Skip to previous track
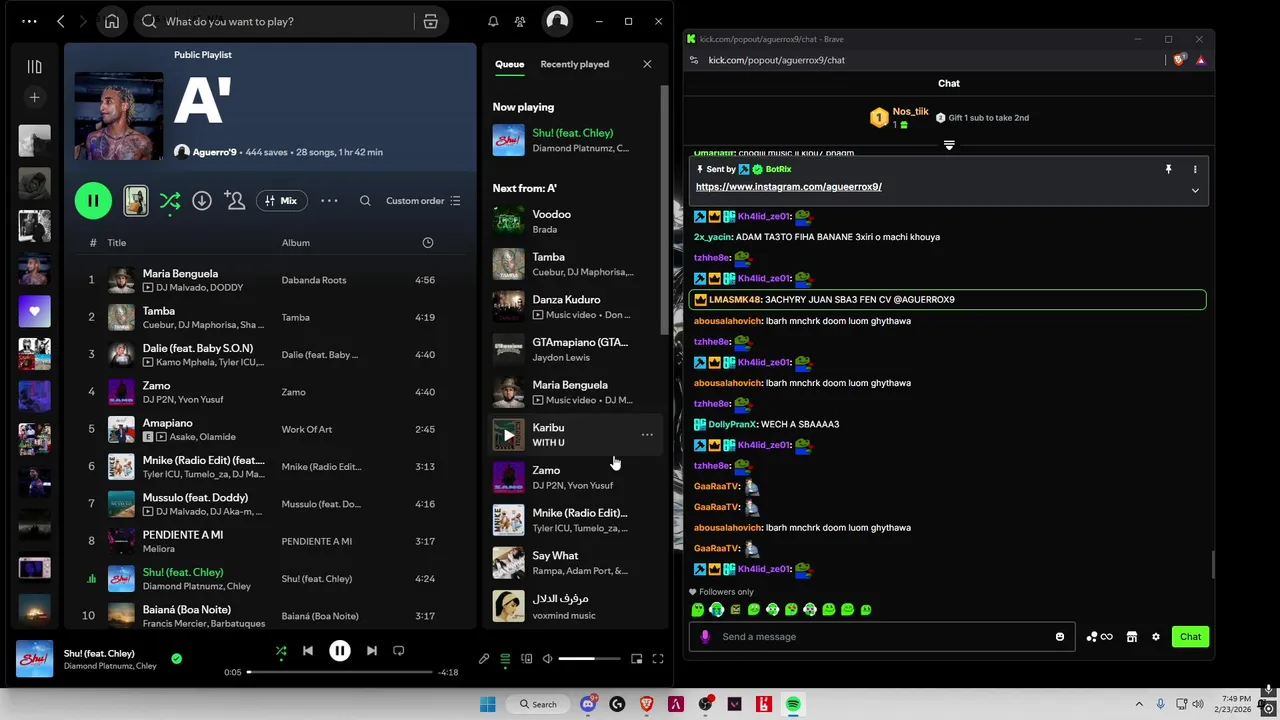Image resolution: width=1280 pixels, height=720 pixels. pos(308,651)
